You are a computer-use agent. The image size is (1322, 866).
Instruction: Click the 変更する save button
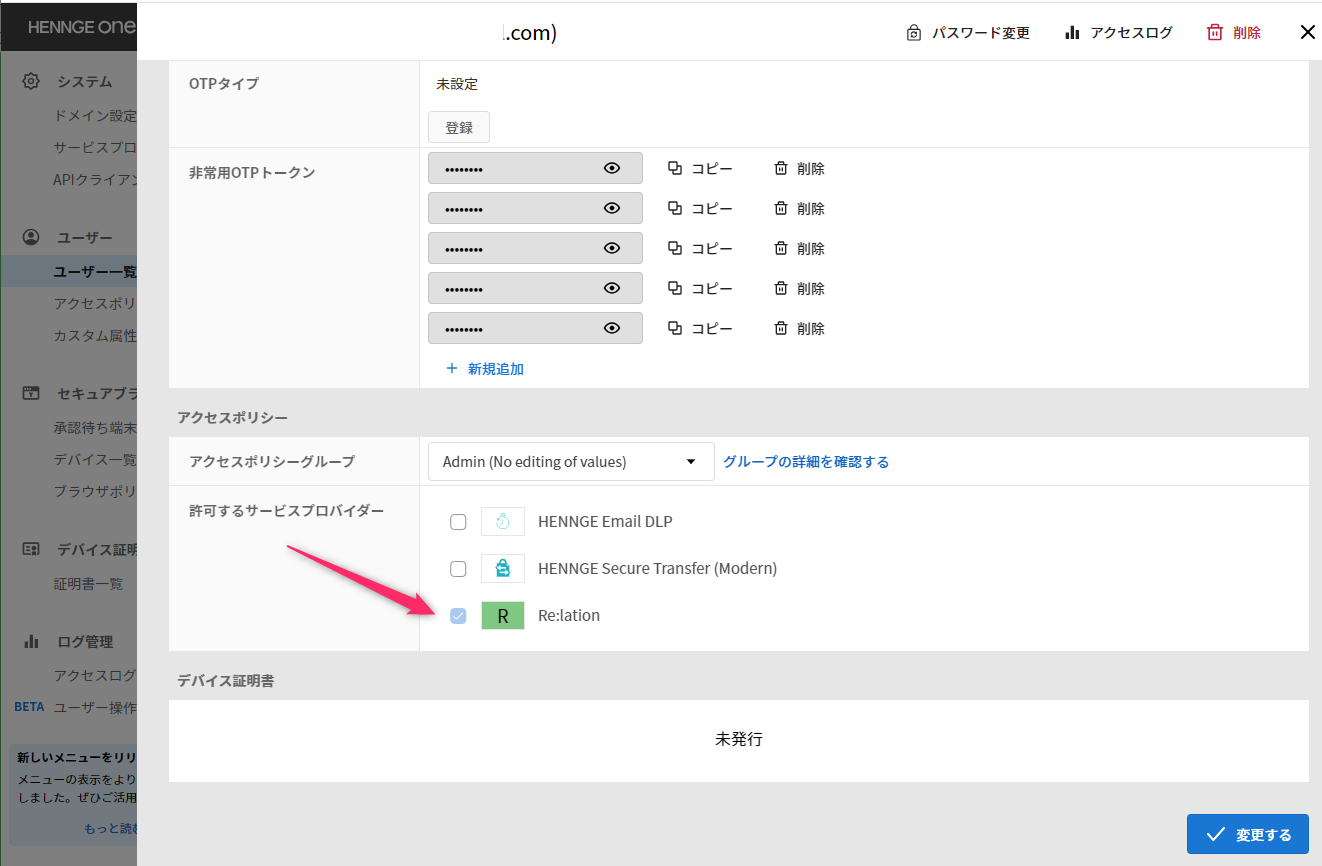pyautogui.click(x=1247, y=835)
